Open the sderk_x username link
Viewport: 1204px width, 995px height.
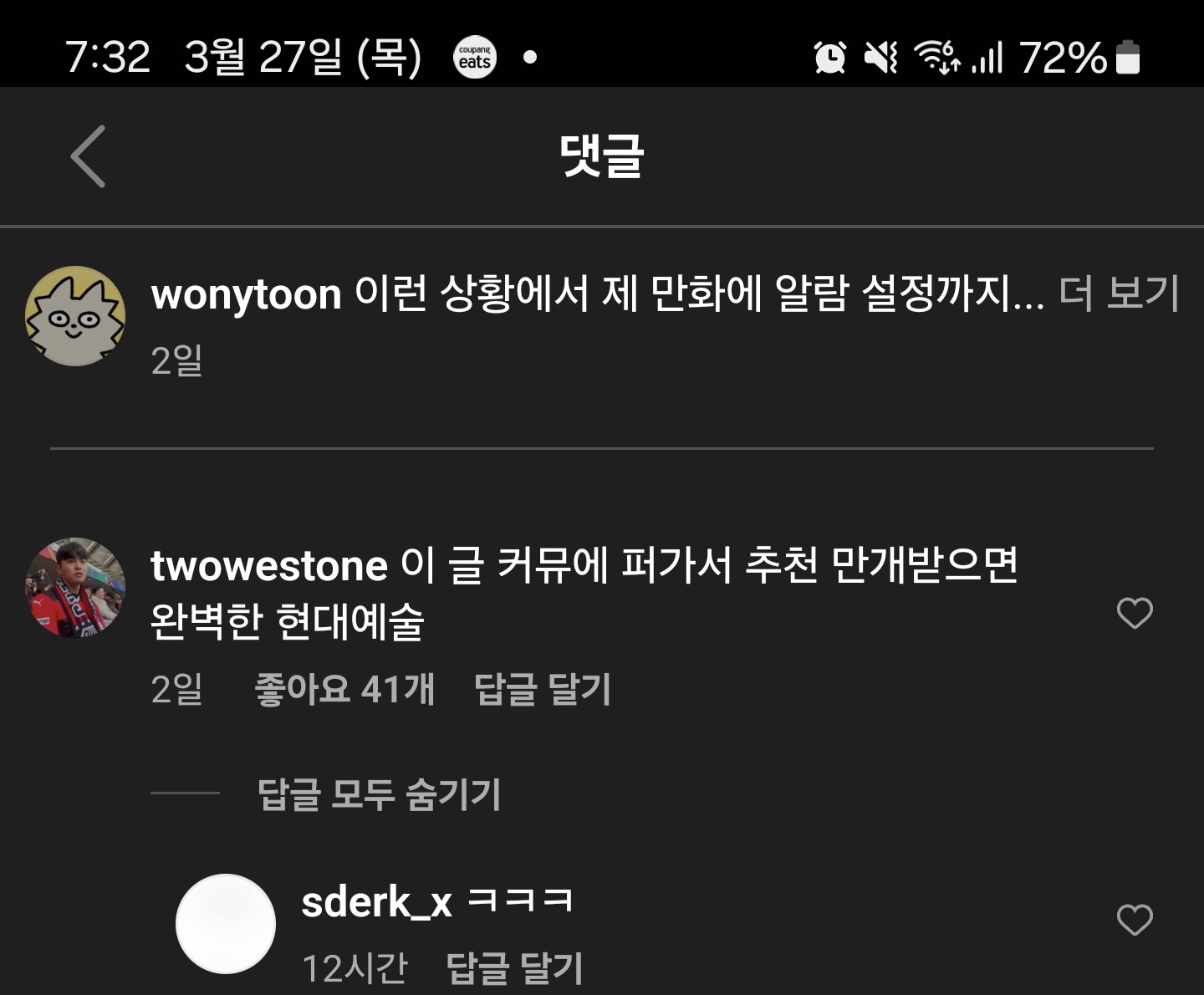(x=376, y=903)
